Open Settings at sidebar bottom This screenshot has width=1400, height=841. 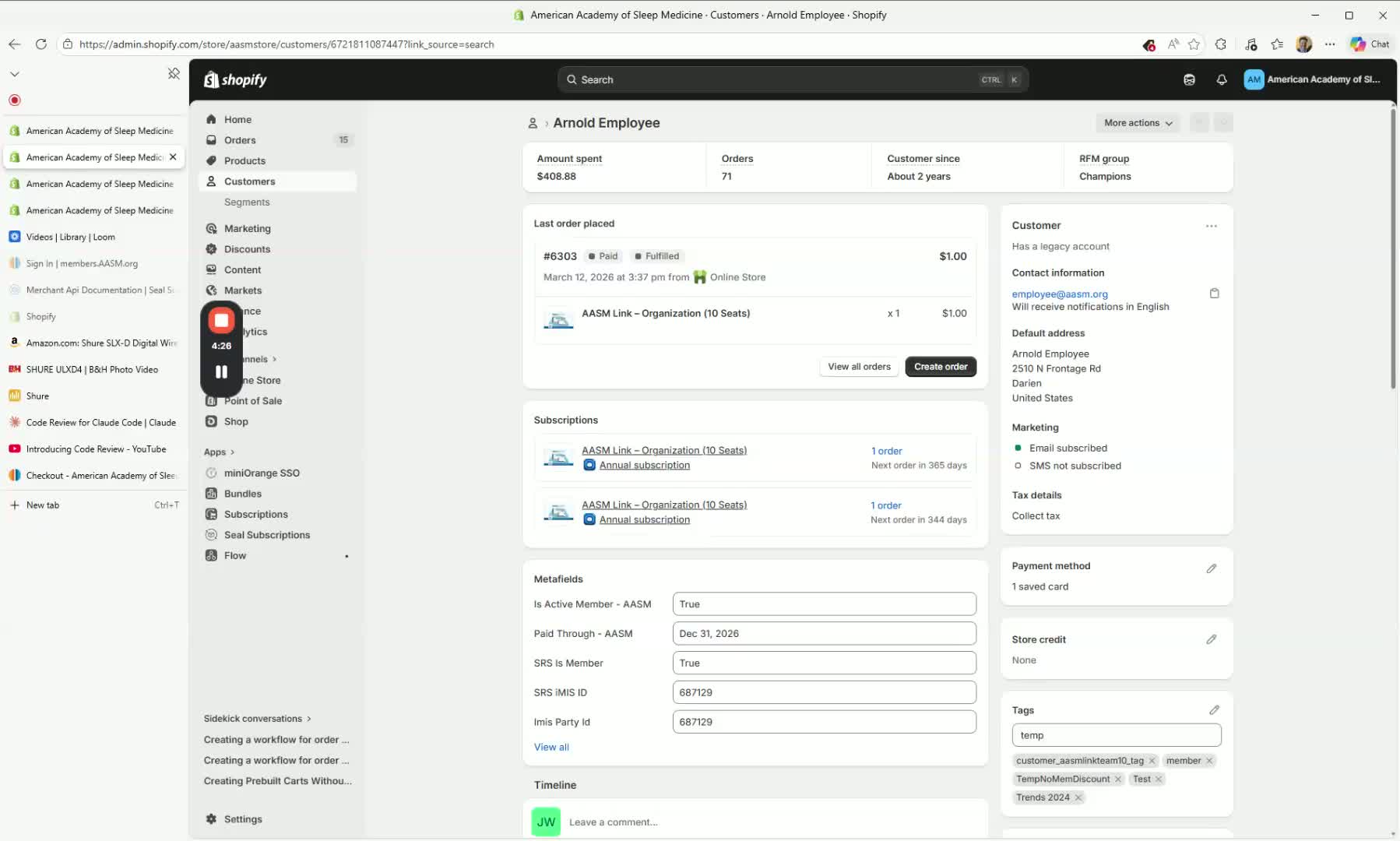pos(243,819)
